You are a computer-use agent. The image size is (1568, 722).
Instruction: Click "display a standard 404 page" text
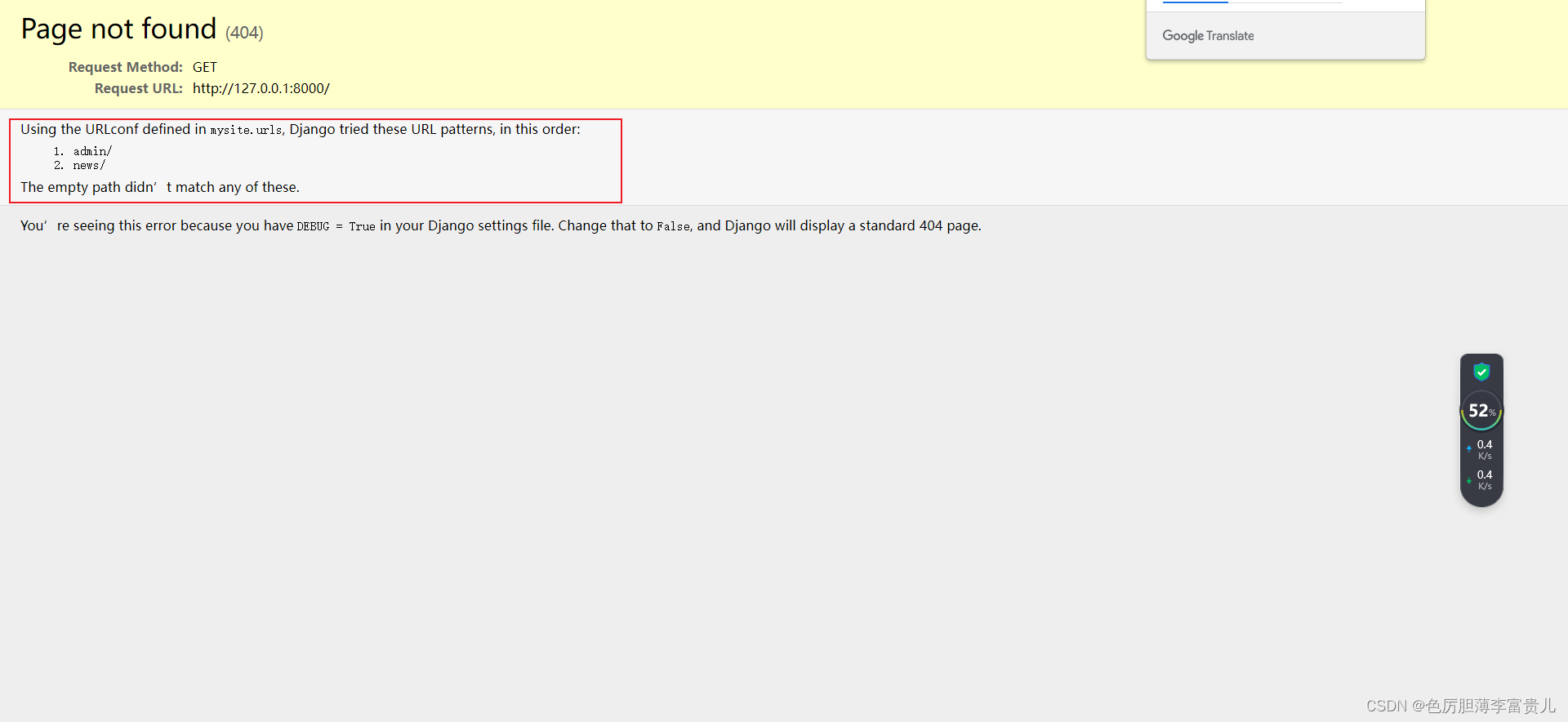[x=890, y=225]
